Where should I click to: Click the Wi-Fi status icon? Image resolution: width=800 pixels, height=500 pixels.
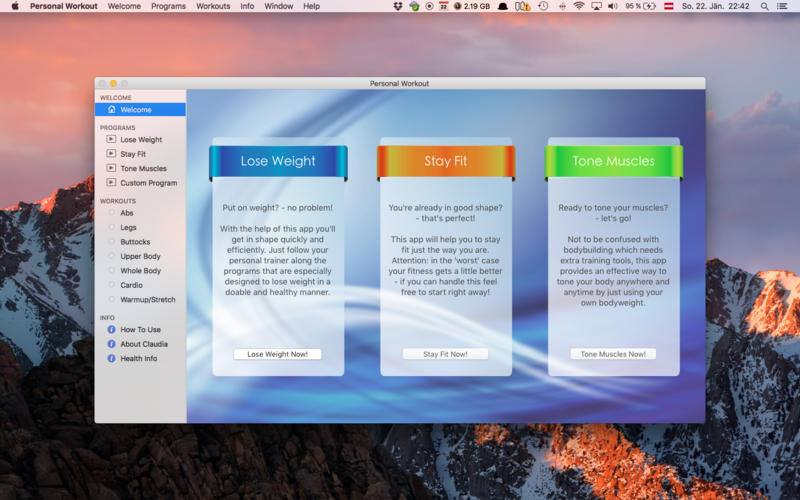pyautogui.click(x=579, y=6)
